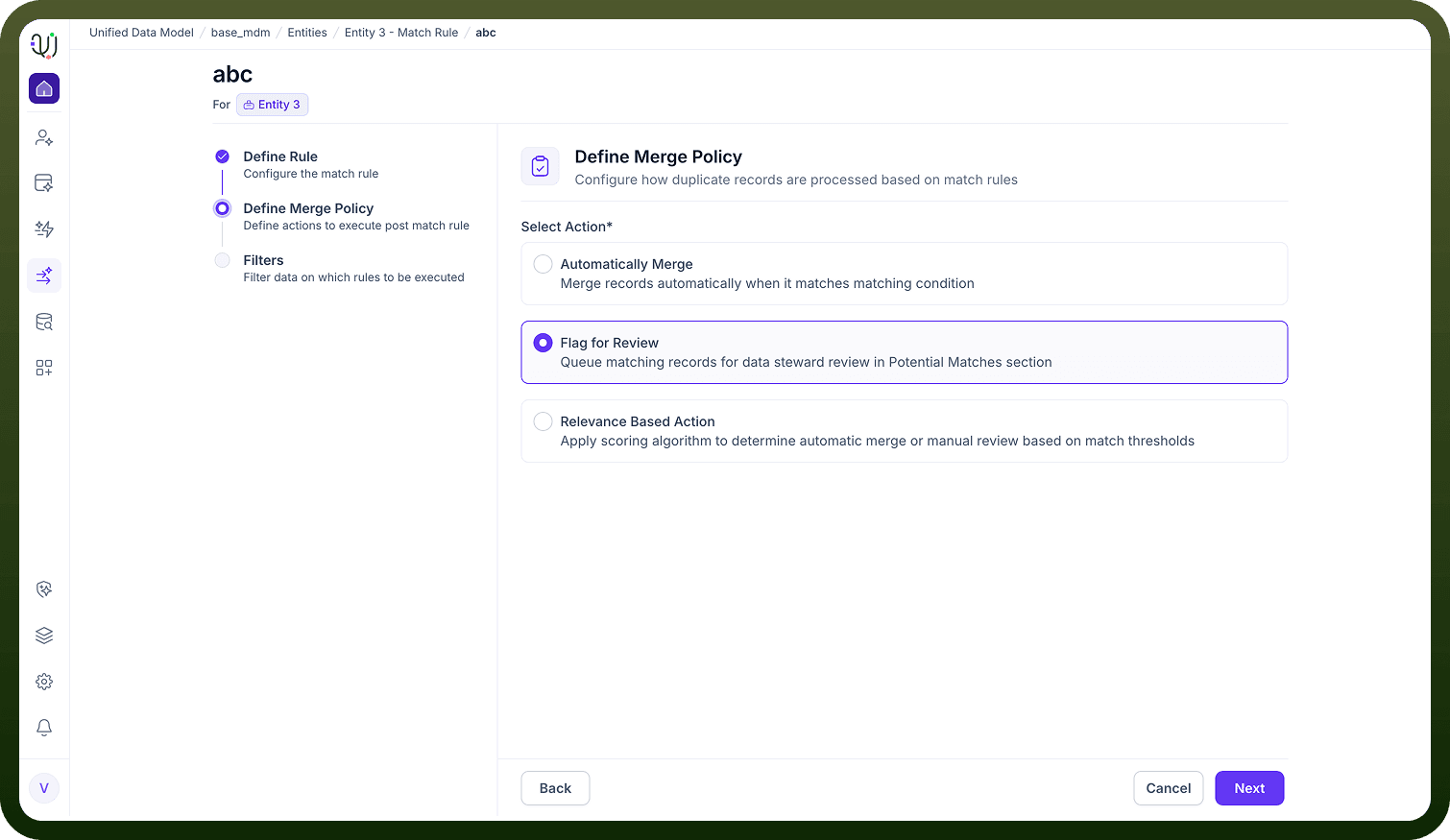
Task: Open the grid plus apps icon
Action: pyautogui.click(x=44, y=368)
